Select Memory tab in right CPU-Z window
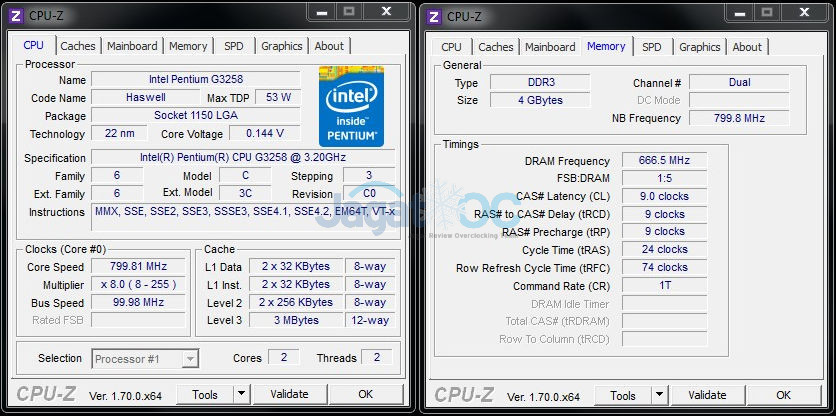The width and height of the screenshot is (836, 416). pyautogui.click(x=606, y=46)
